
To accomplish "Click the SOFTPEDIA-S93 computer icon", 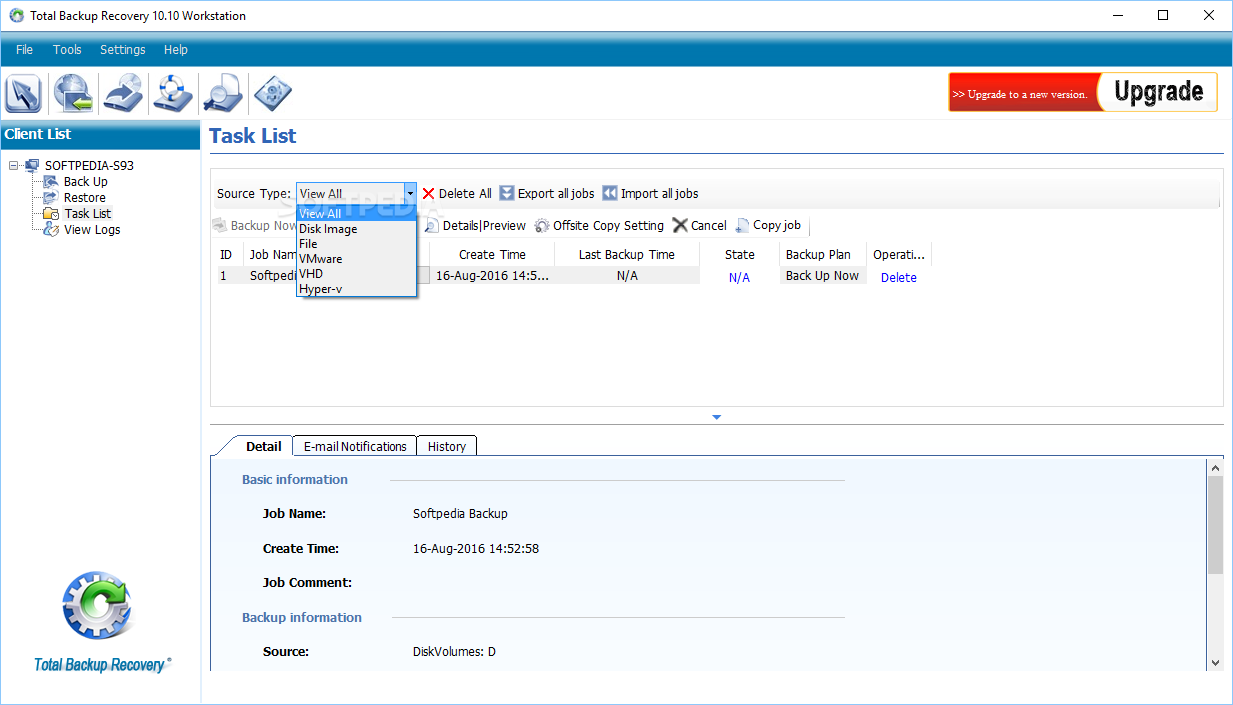I will pyautogui.click(x=32, y=166).
